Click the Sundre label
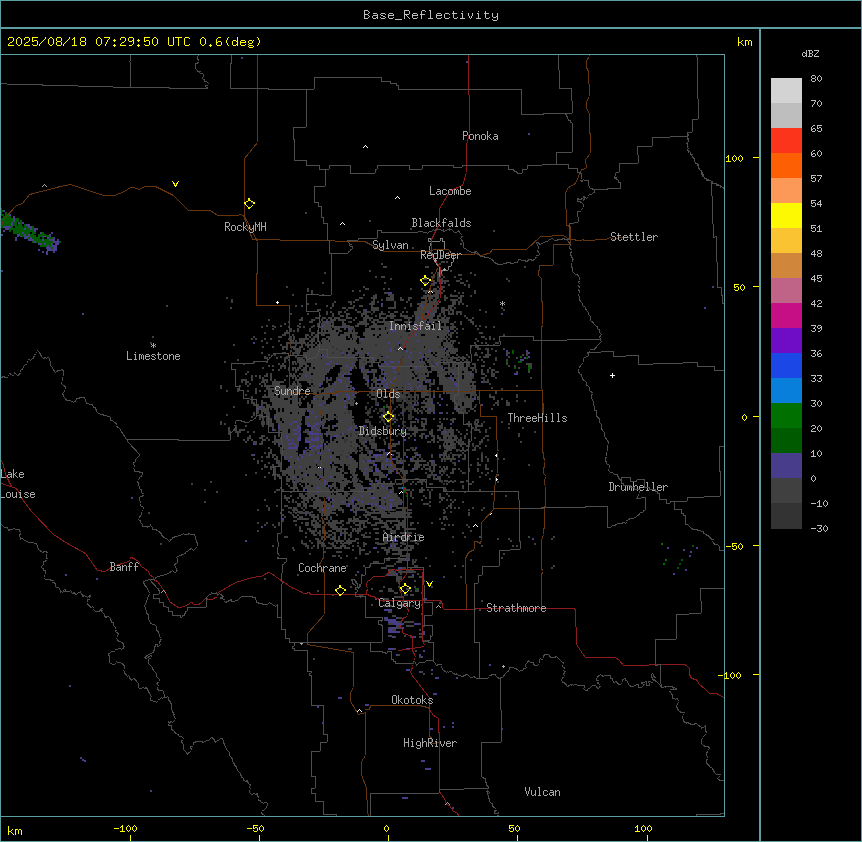 coord(292,391)
